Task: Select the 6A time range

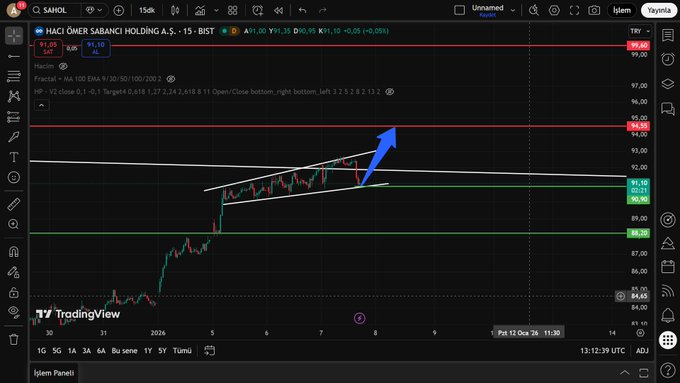Action: click(101, 350)
